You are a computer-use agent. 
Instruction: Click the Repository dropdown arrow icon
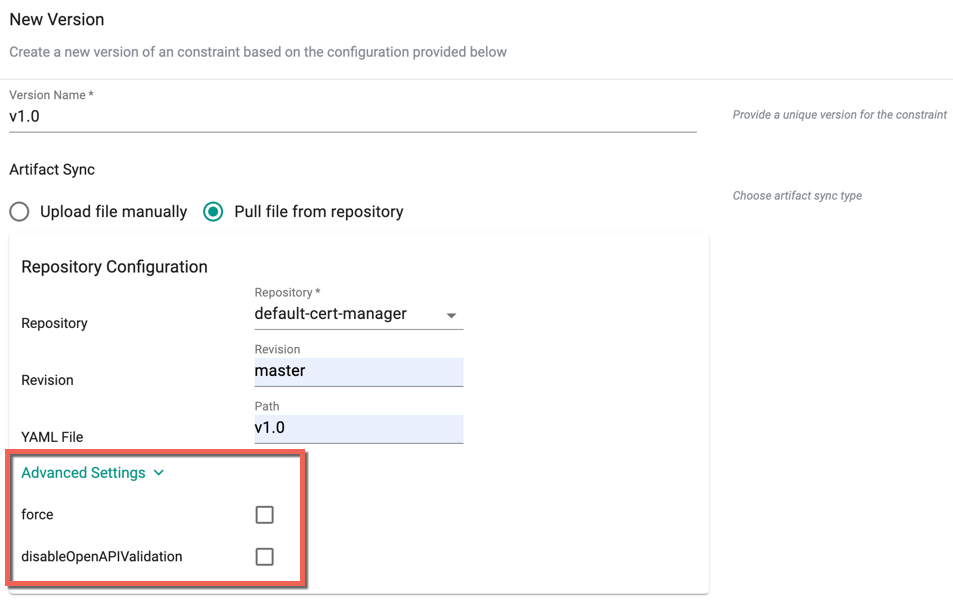pyautogui.click(x=451, y=315)
